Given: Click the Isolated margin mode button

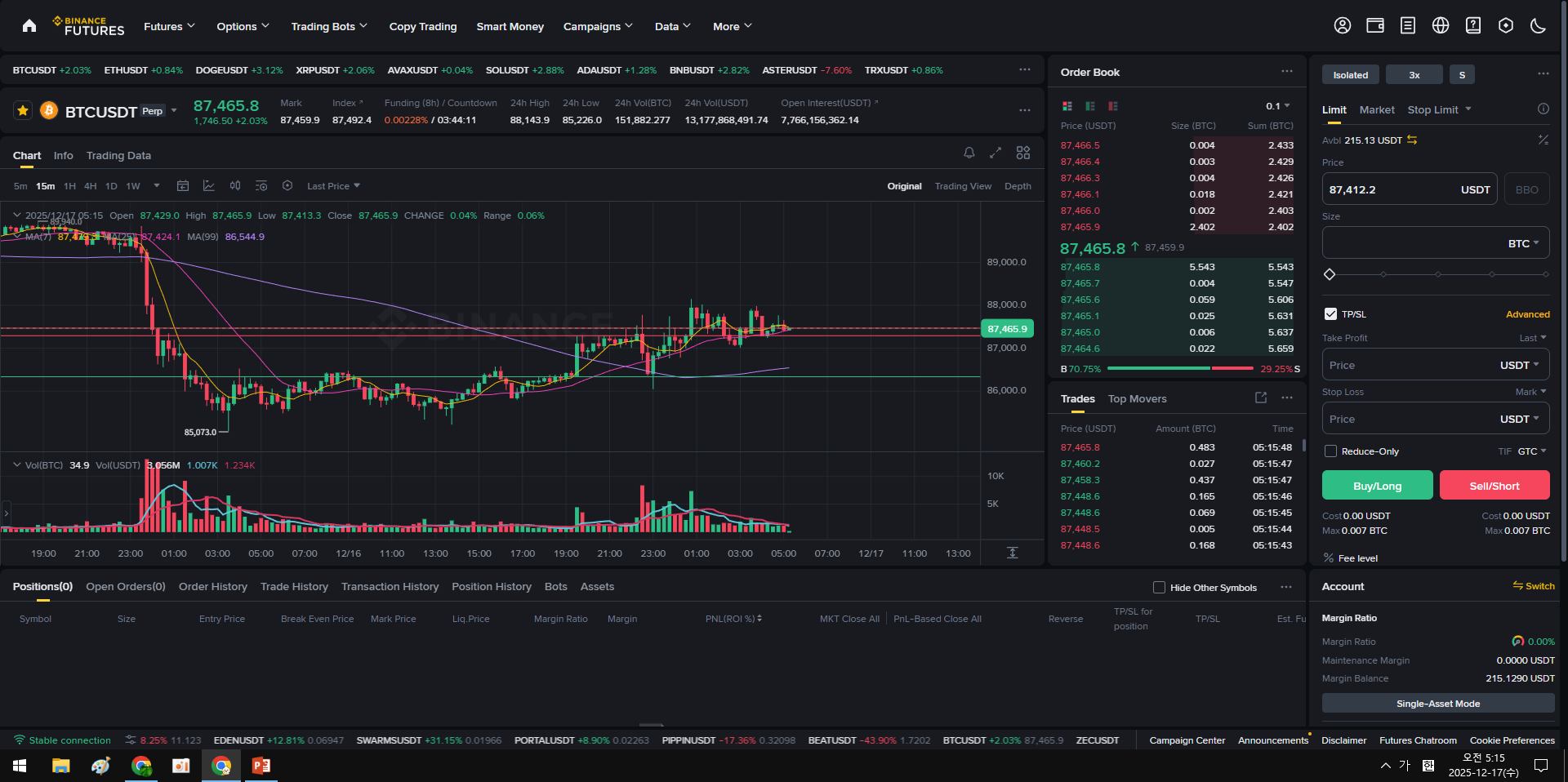Looking at the screenshot, I should (x=1351, y=74).
